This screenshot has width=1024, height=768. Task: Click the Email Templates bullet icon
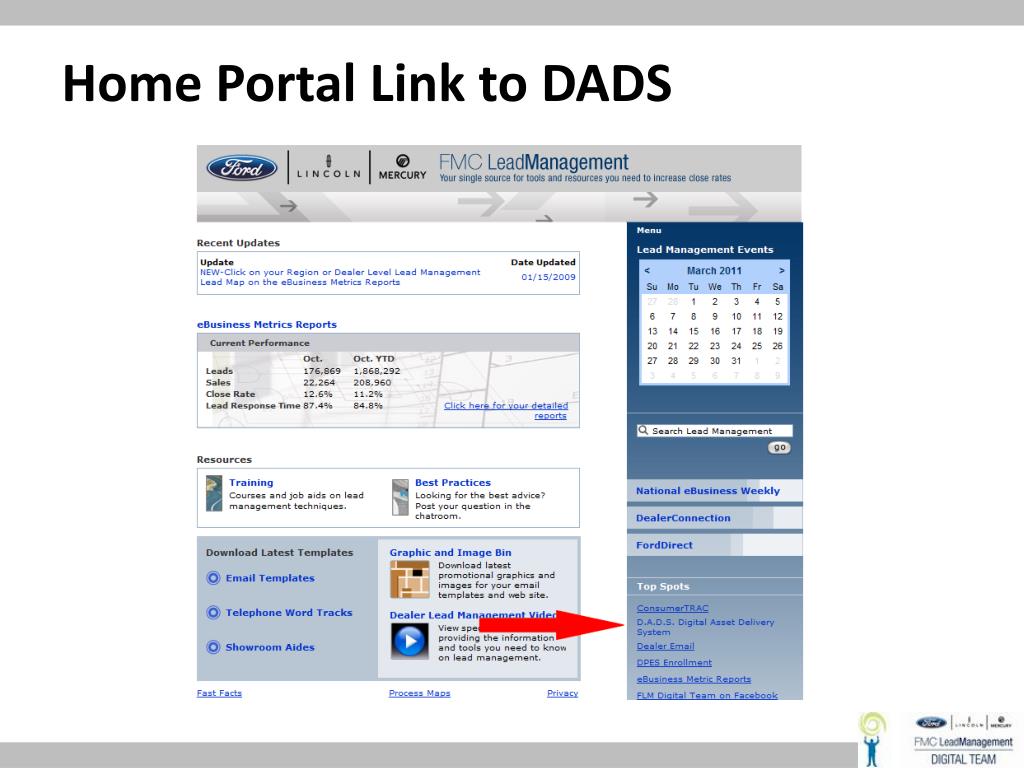point(213,578)
